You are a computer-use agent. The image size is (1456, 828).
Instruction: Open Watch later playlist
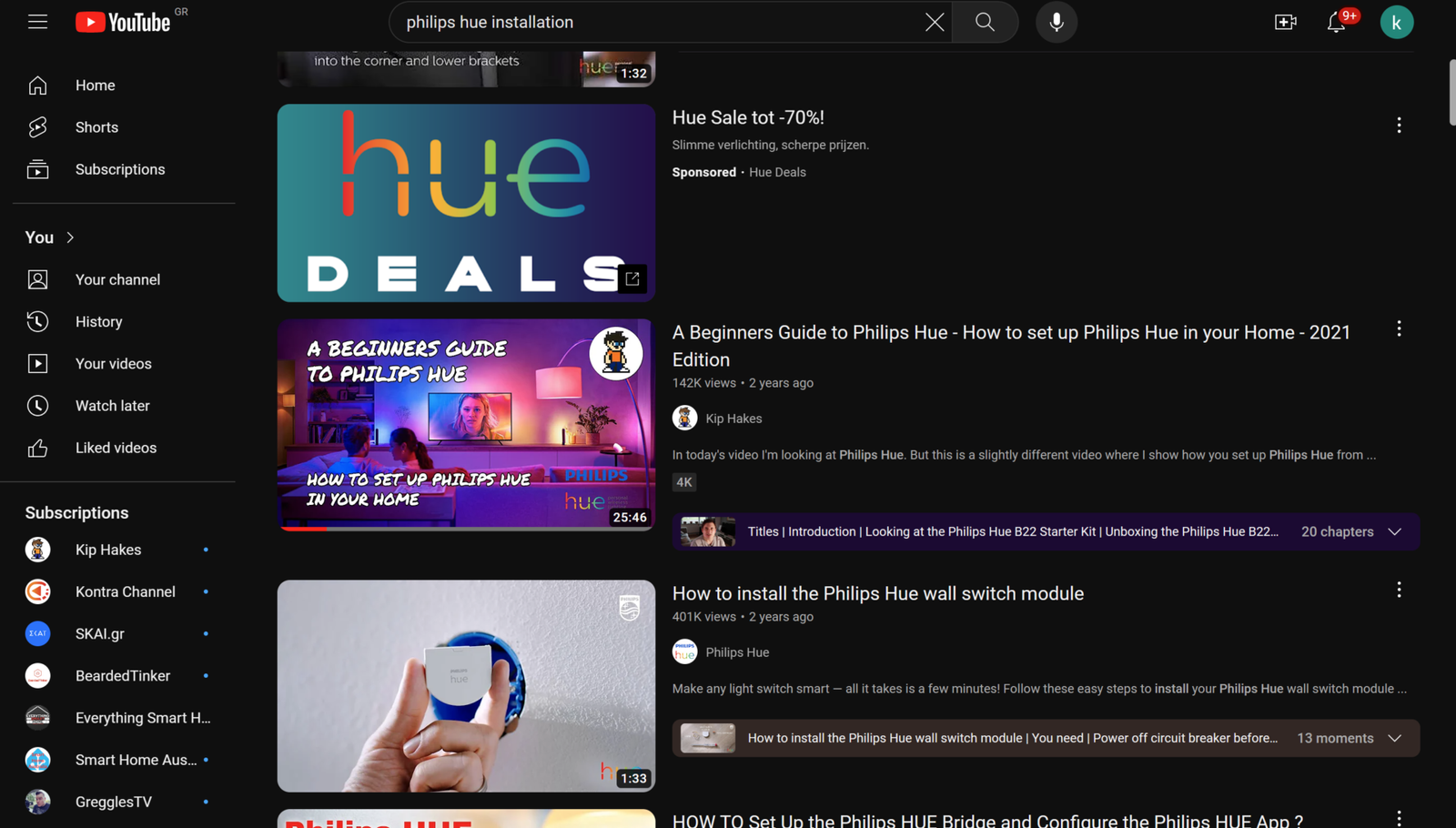pyautogui.click(x=112, y=406)
